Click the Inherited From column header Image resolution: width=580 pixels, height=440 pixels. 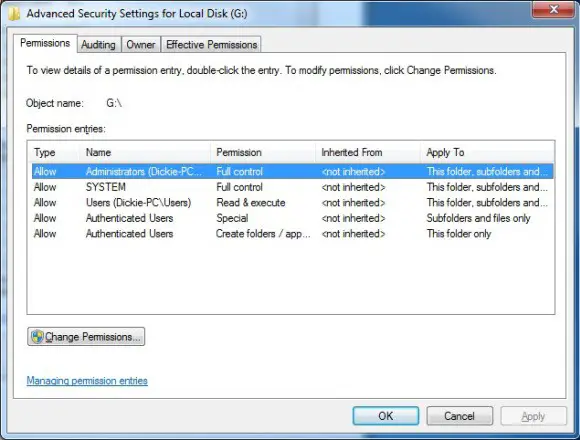tap(368, 152)
